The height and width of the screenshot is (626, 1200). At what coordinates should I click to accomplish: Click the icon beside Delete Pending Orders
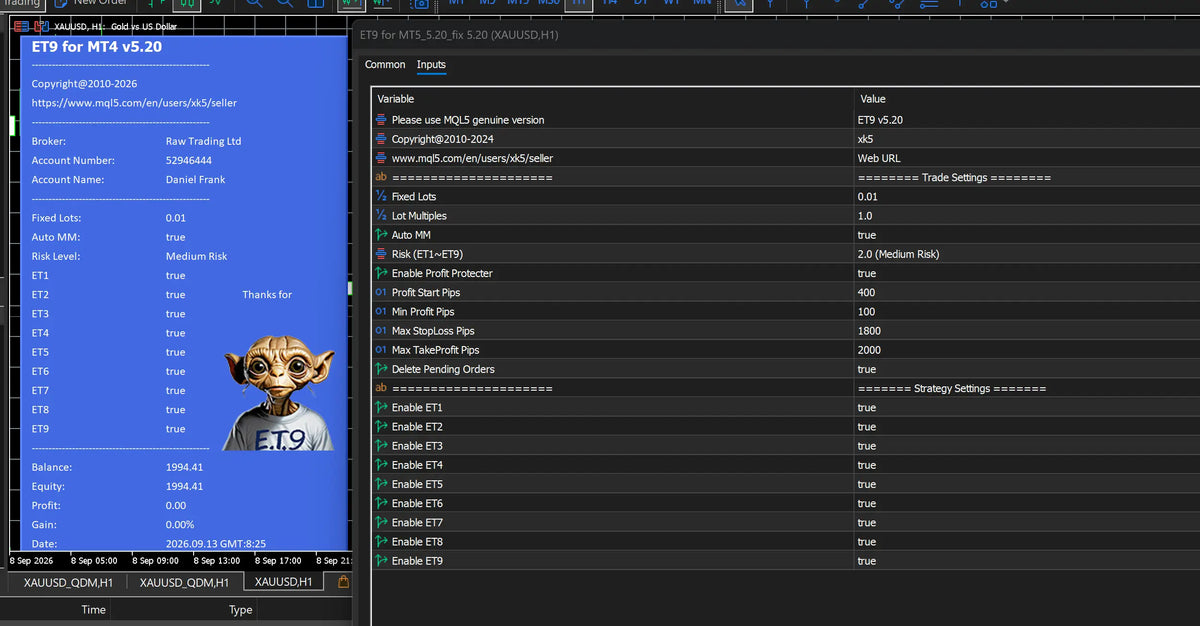381,369
